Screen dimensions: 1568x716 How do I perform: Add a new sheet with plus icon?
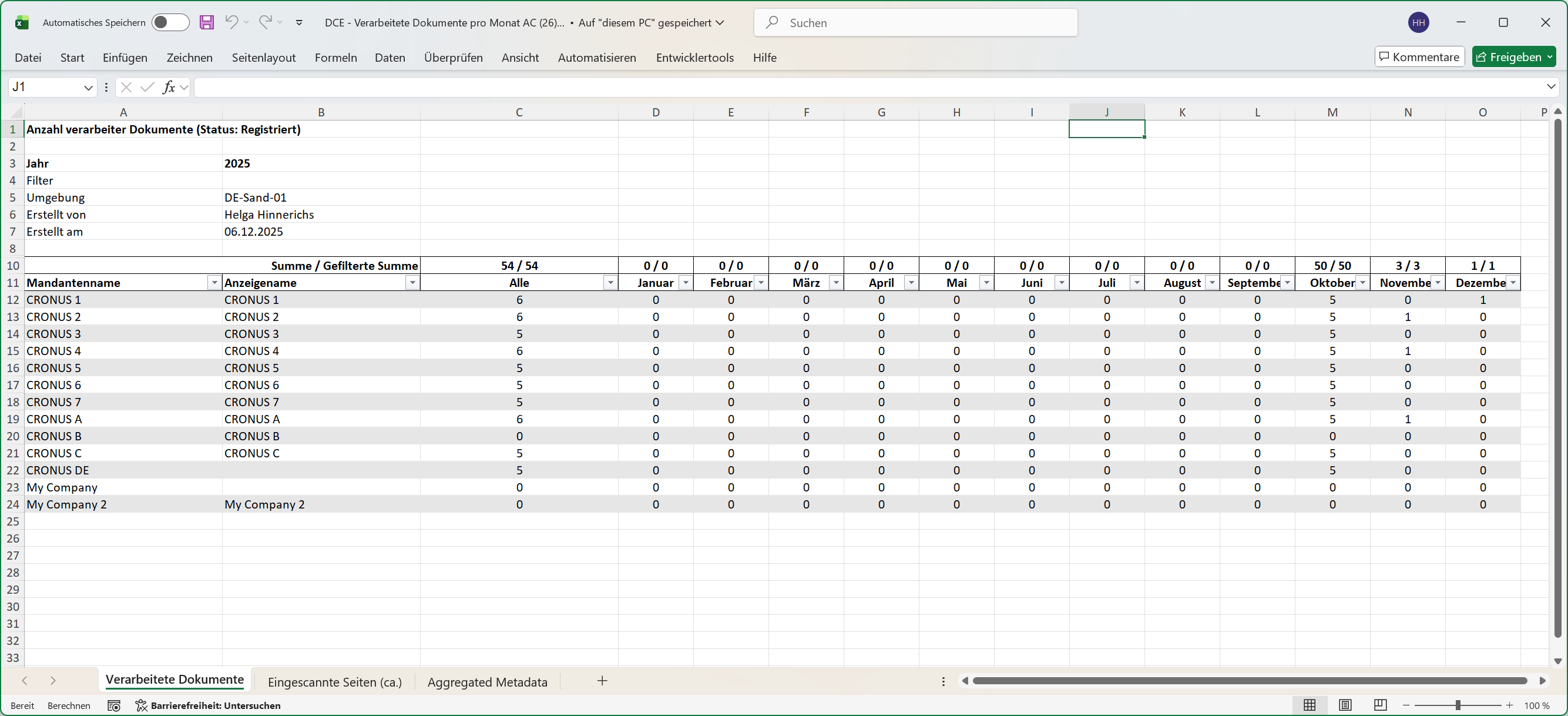point(602,681)
